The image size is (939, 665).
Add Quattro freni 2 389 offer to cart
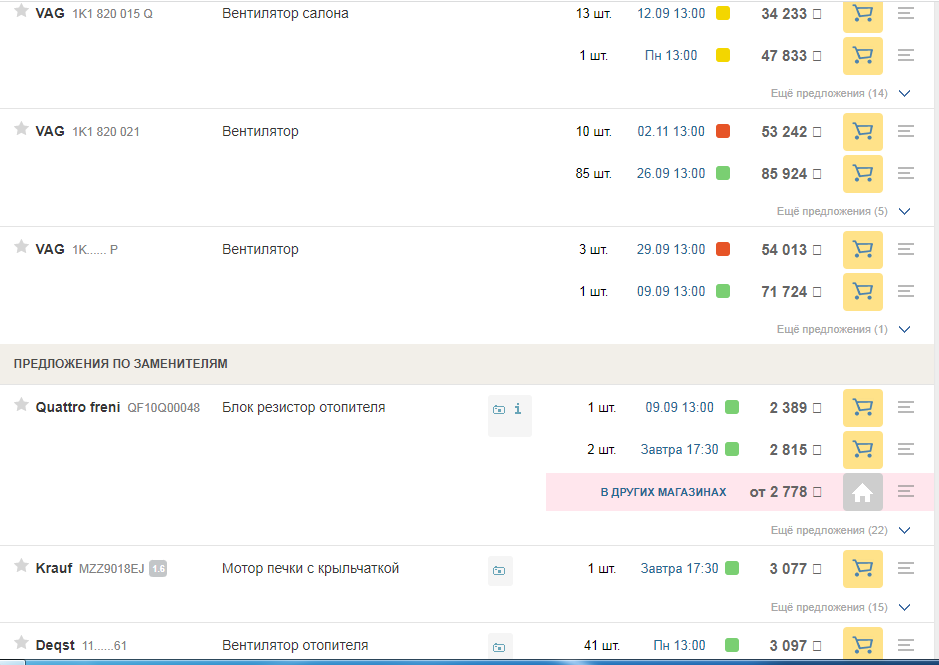pyautogui.click(x=862, y=408)
